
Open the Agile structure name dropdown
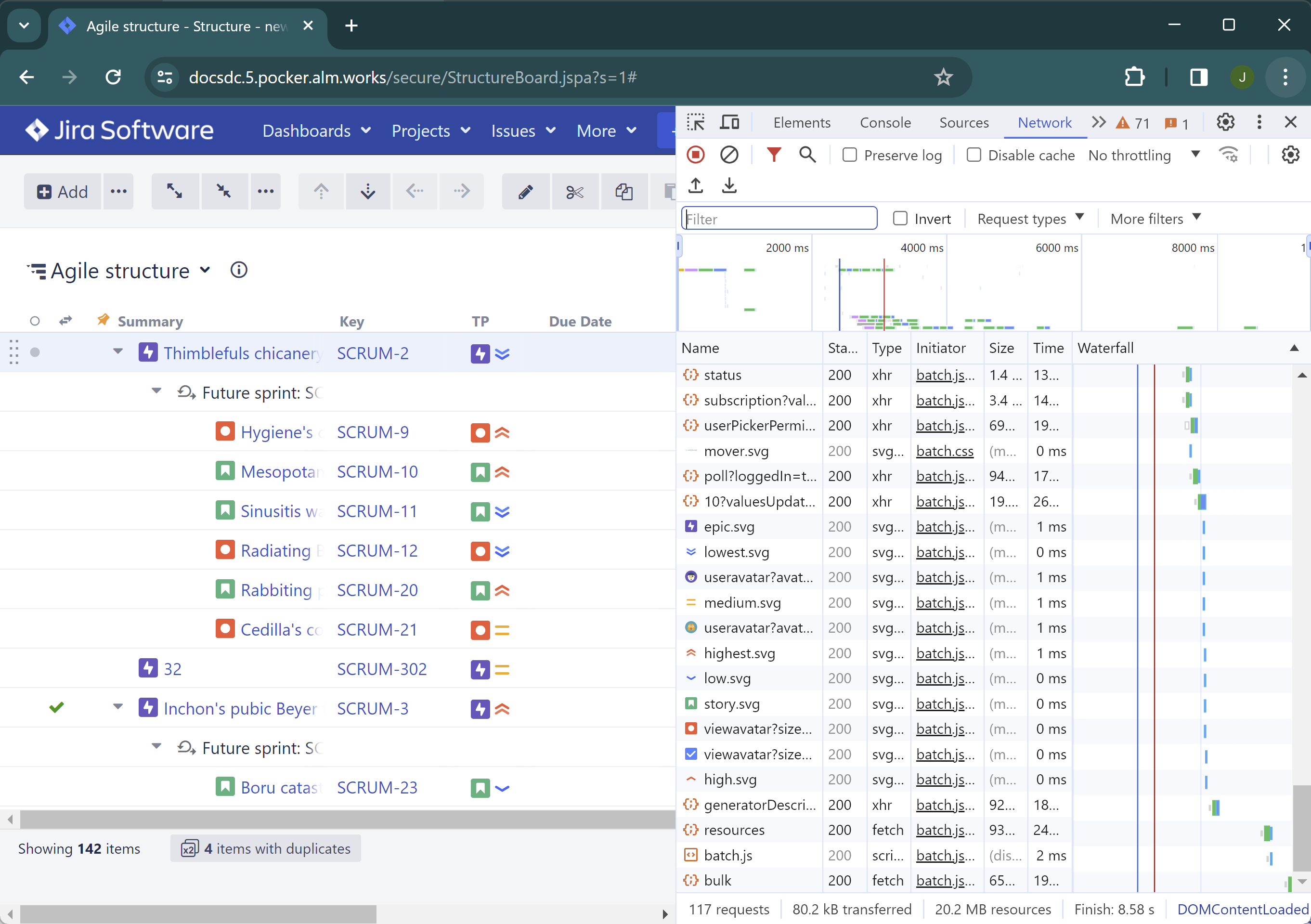tap(205, 270)
